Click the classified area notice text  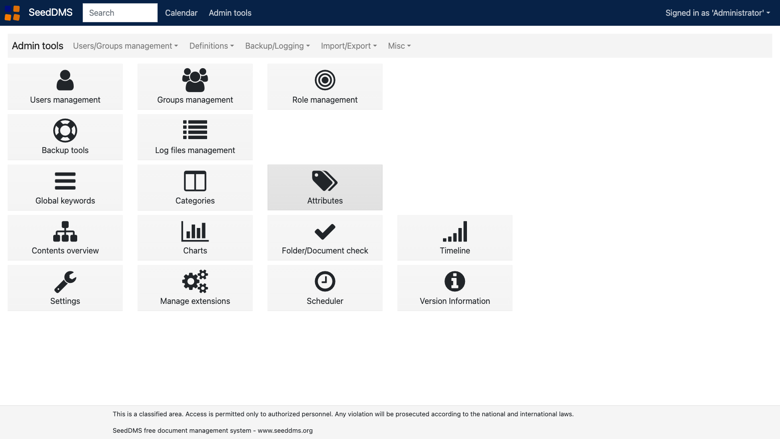(343, 414)
